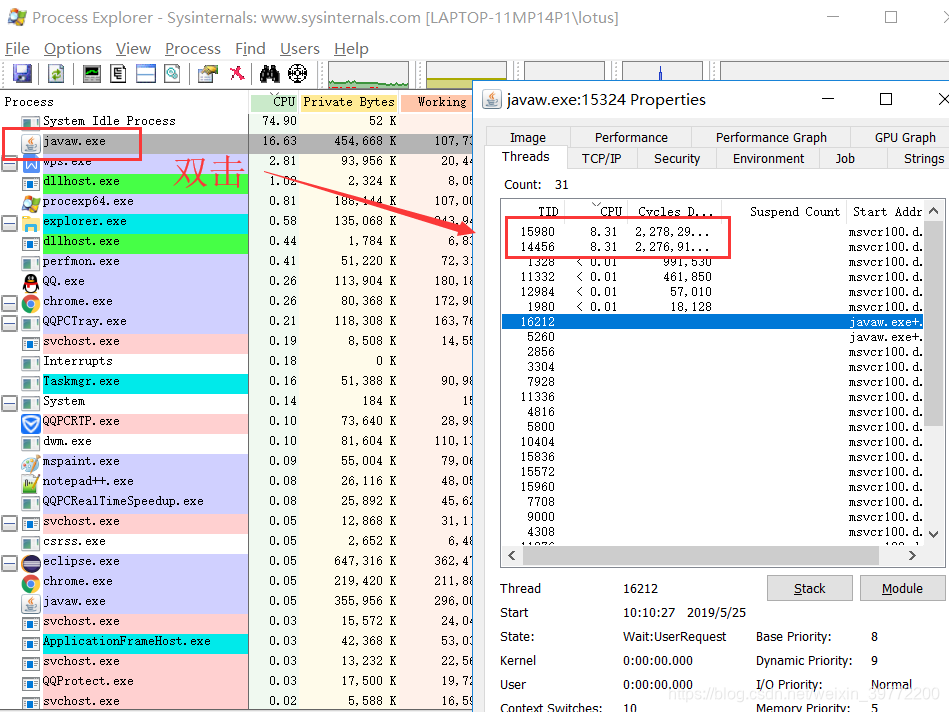
Task: Switch to the Environment tab
Action: pyautogui.click(x=768, y=159)
